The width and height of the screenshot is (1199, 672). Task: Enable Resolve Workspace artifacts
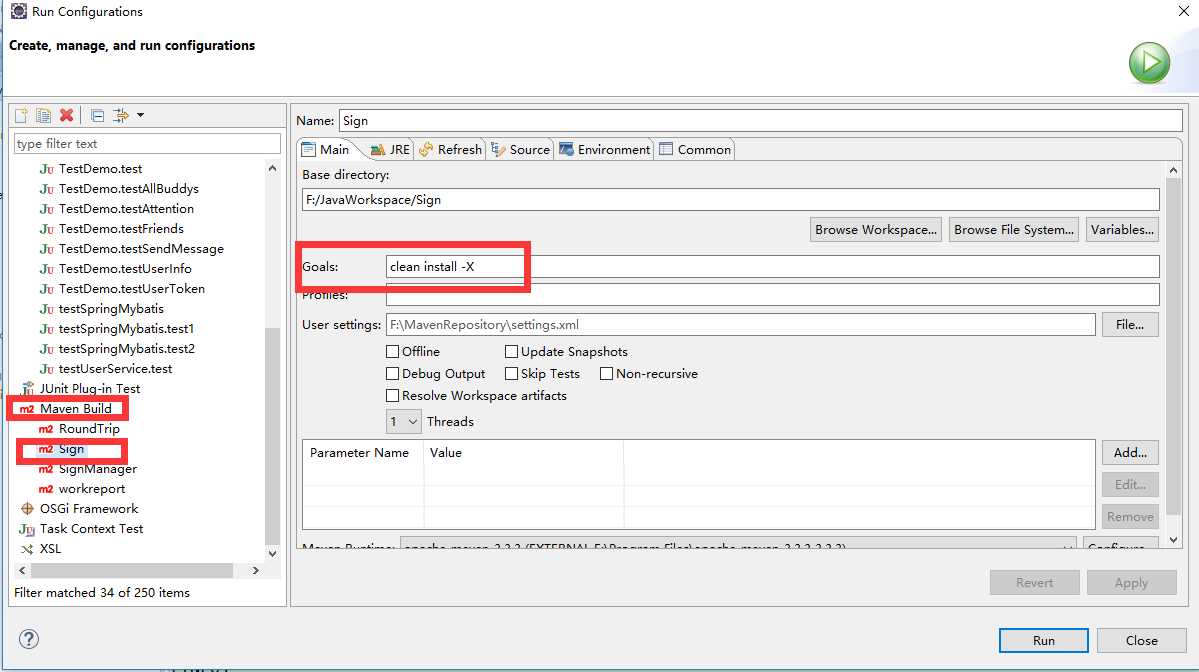(392, 396)
